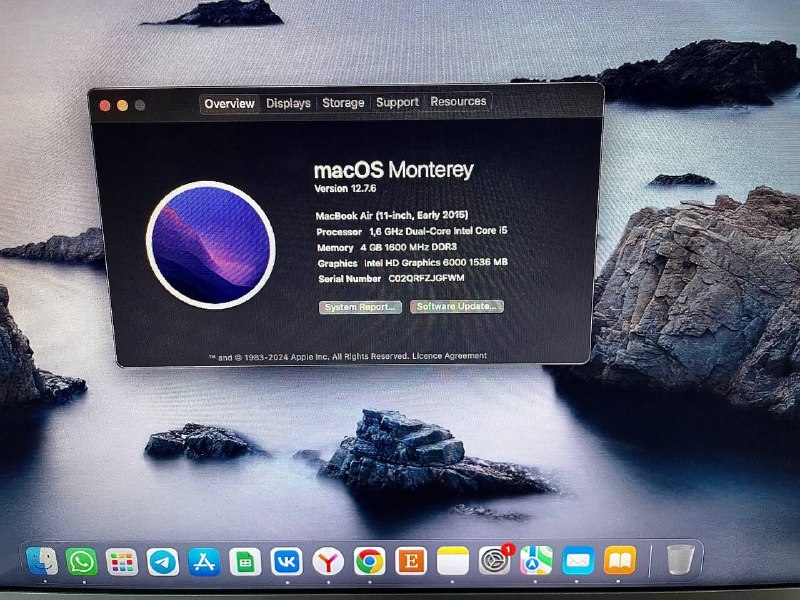Open the Notes app in dock
800x600 pixels.
[x=453, y=562]
